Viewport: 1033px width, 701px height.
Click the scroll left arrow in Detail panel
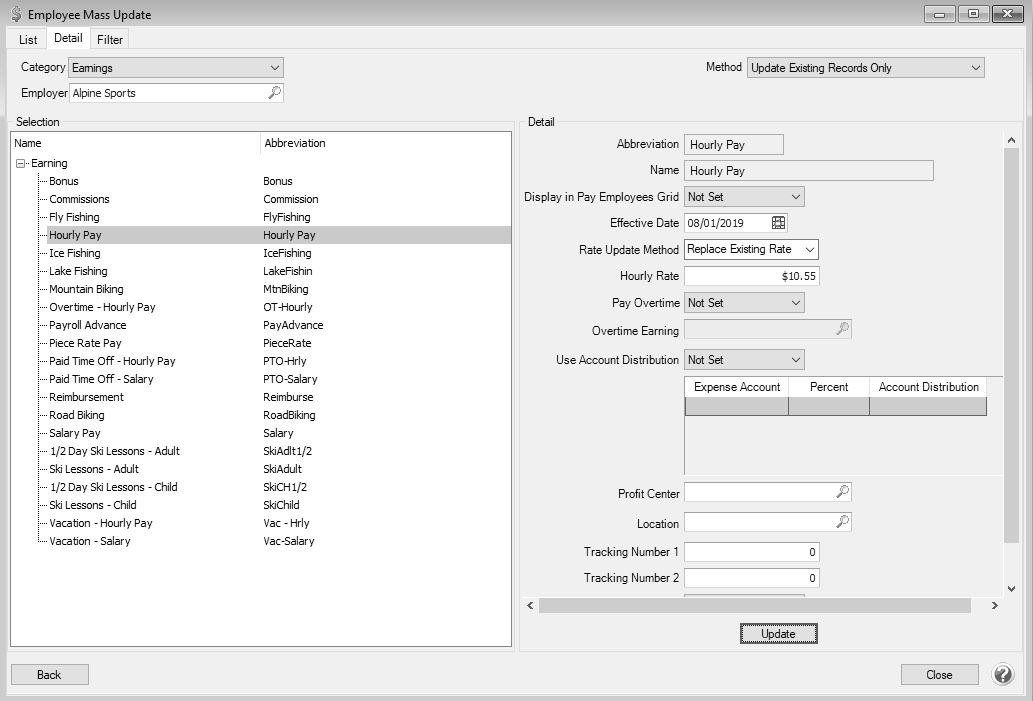(x=530, y=605)
